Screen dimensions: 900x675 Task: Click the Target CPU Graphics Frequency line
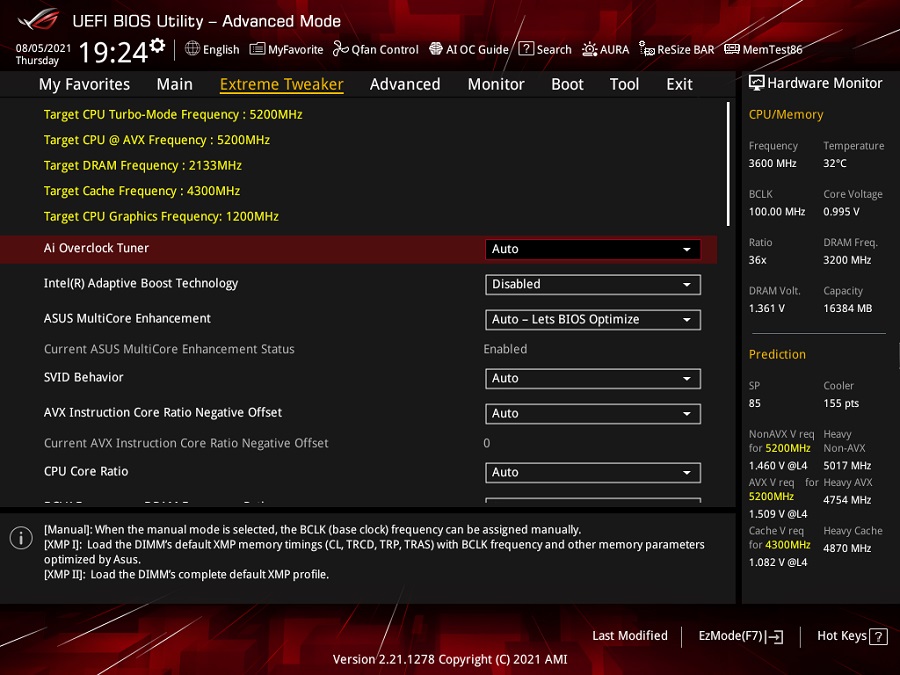(x=161, y=216)
